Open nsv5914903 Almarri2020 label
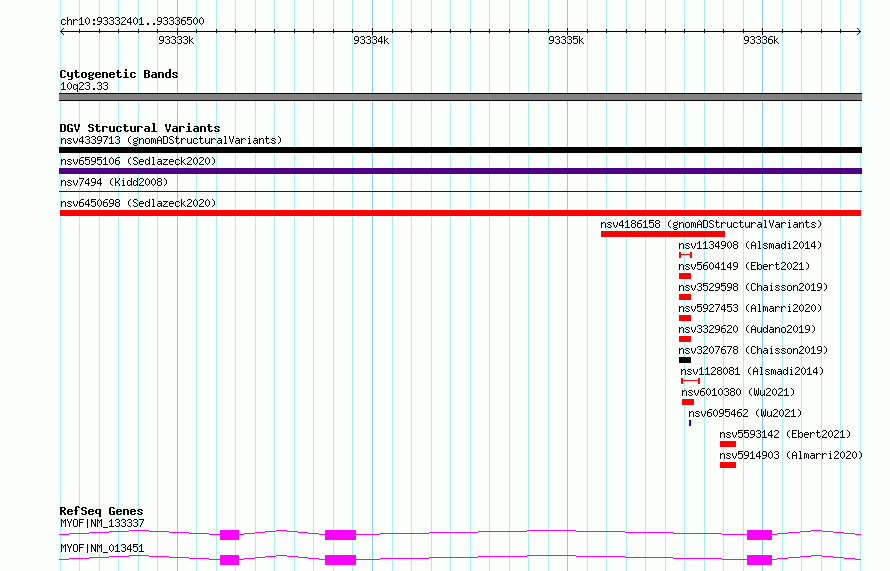This screenshot has height=571, width=890. 791,455
